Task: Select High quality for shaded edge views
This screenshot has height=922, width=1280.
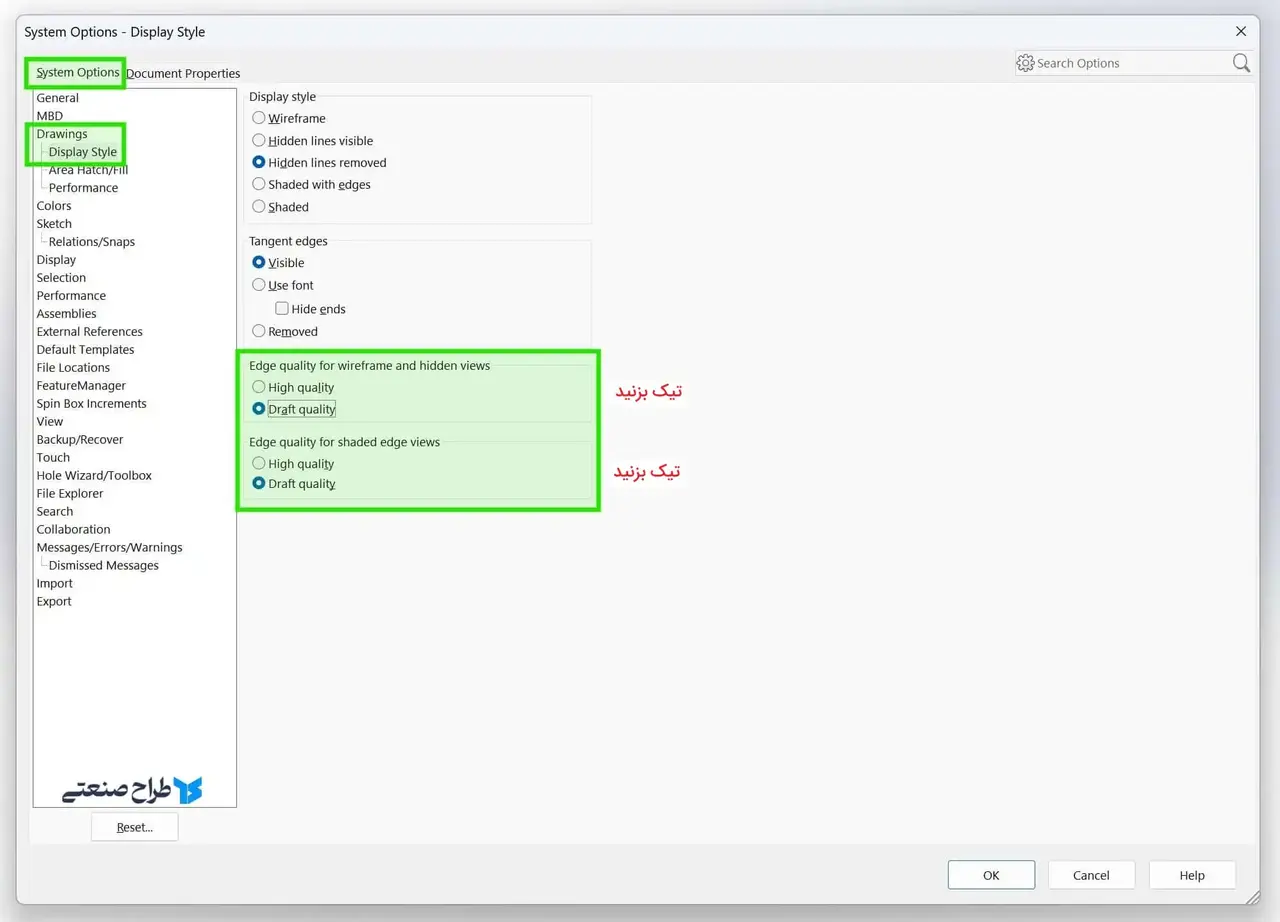Action: 259,463
